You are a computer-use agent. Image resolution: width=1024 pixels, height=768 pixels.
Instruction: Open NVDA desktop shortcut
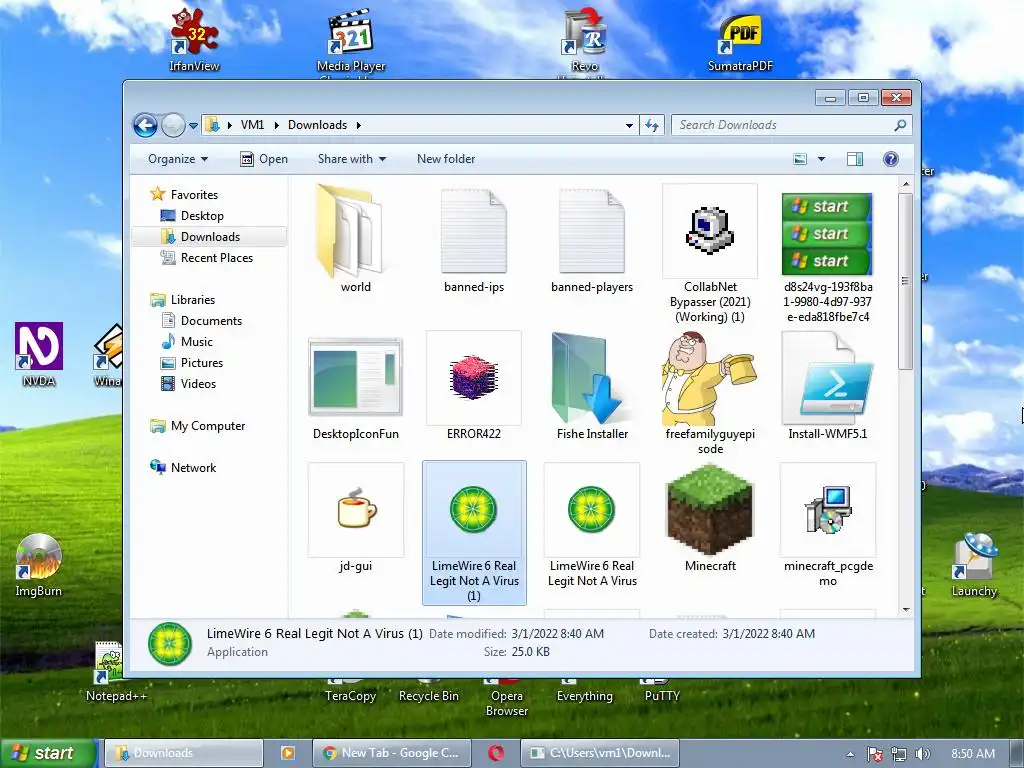(39, 355)
